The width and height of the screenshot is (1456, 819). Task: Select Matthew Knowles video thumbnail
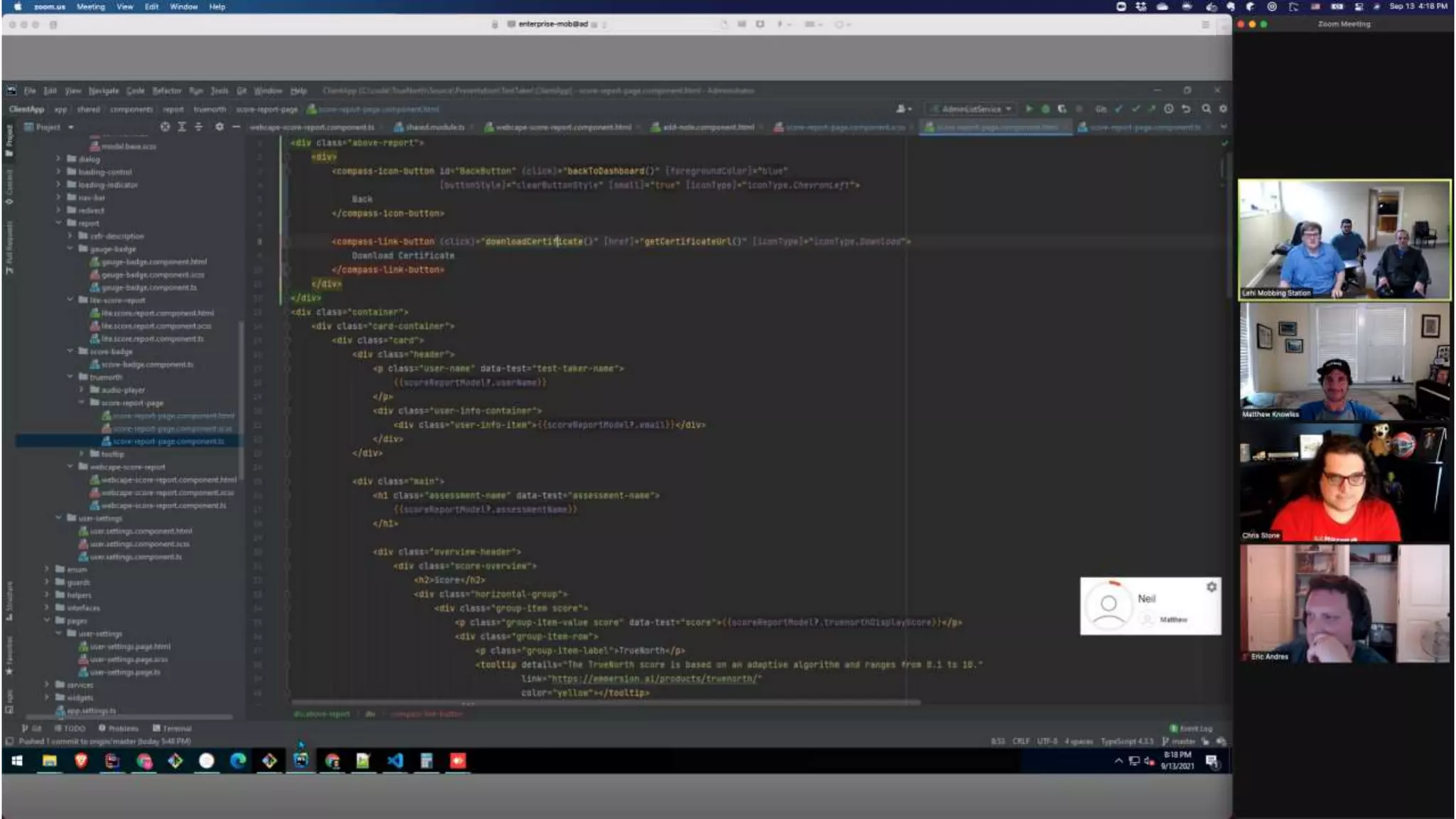click(1344, 361)
